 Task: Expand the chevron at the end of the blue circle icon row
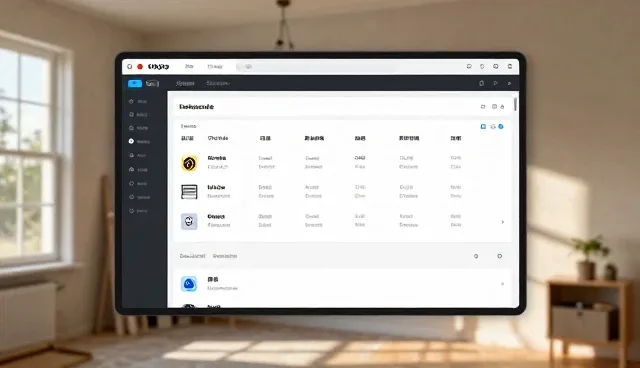(x=502, y=284)
